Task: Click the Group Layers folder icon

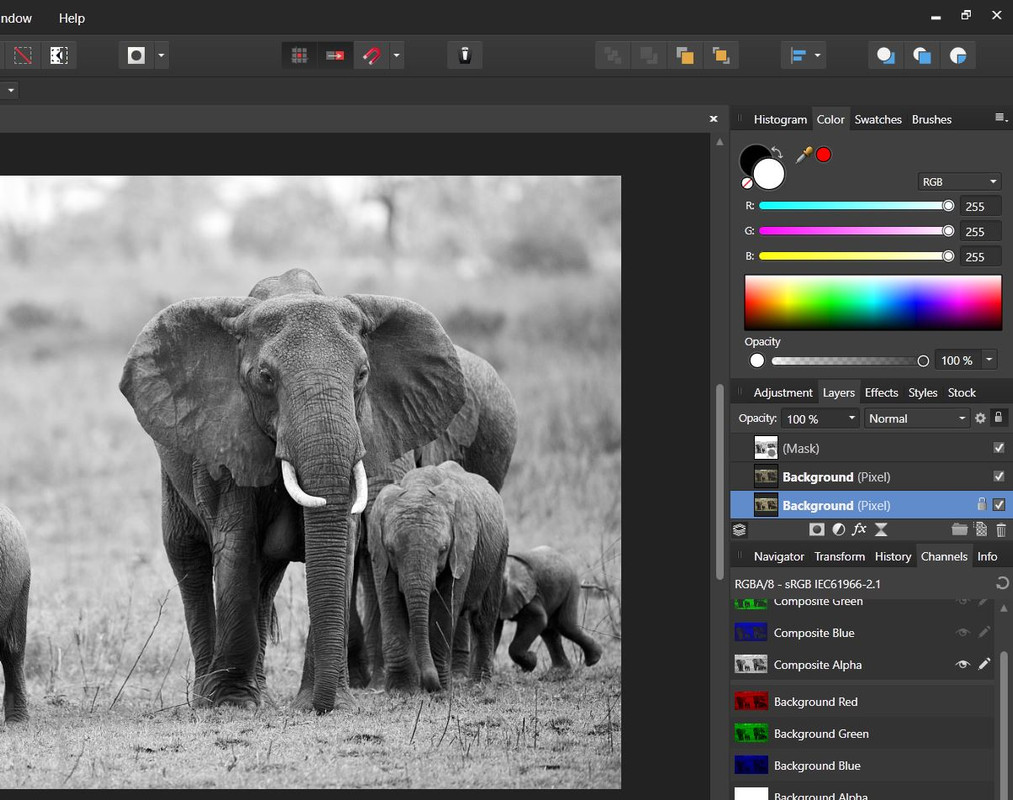Action: tap(959, 530)
